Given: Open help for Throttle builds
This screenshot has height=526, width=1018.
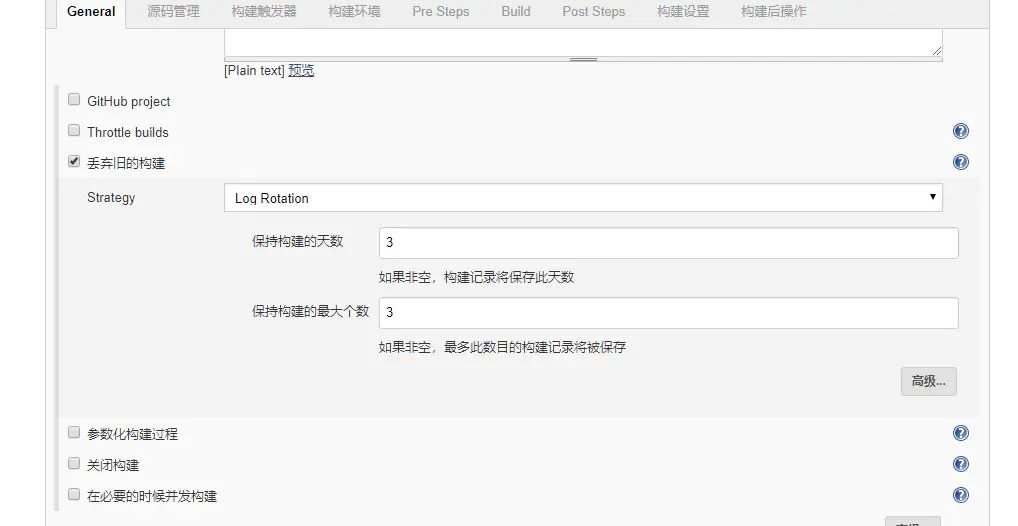Looking at the screenshot, I should [960, 131].
